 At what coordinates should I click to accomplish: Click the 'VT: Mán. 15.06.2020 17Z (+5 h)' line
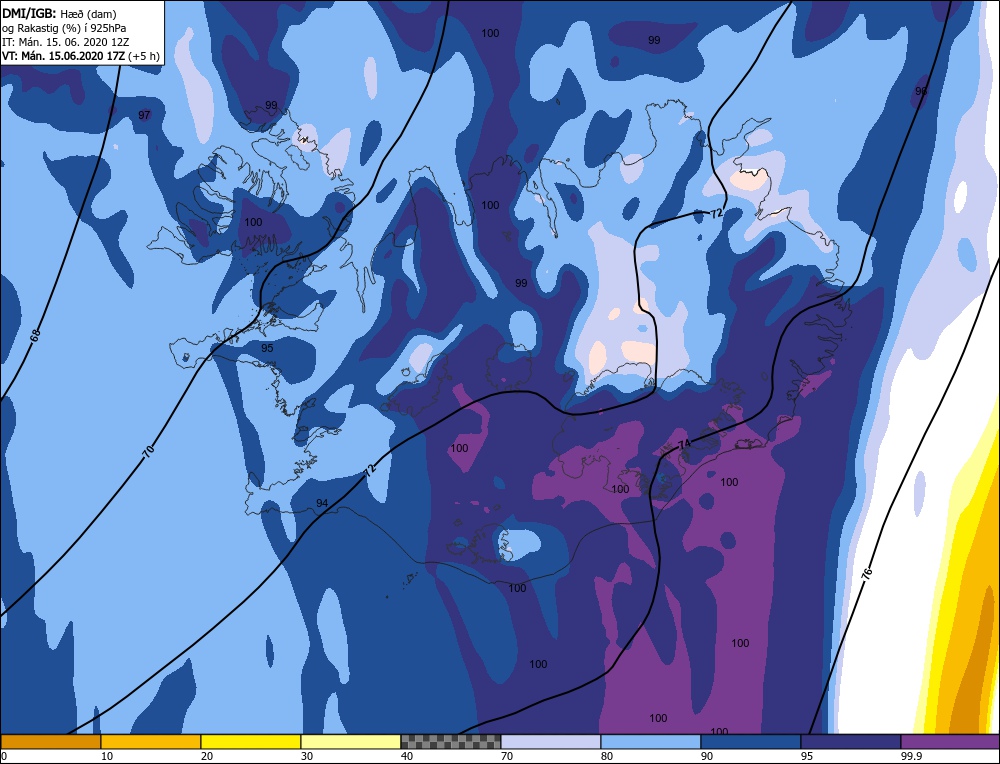point(81,56)
